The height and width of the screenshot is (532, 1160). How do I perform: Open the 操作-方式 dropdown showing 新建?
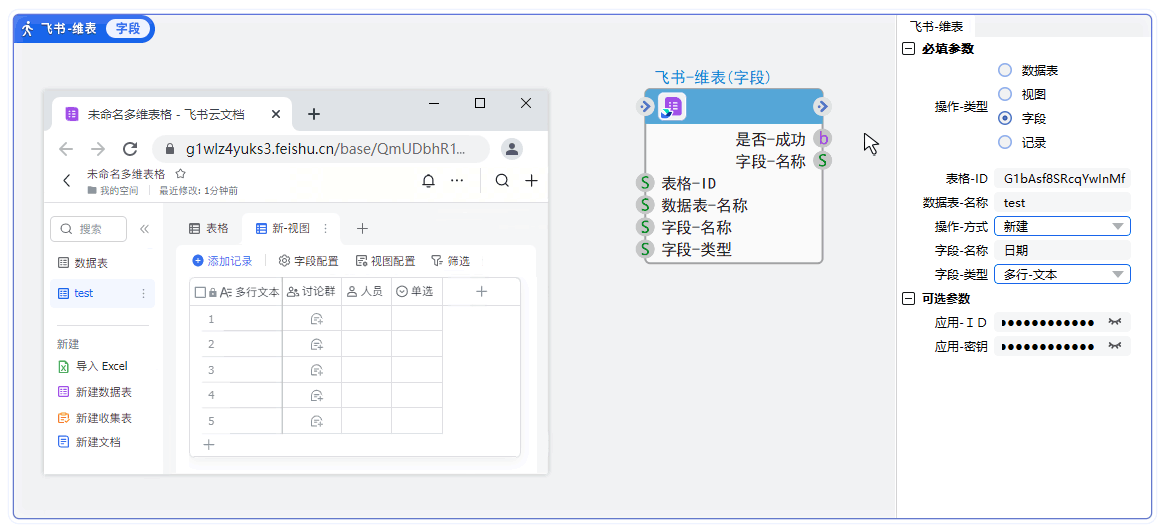tap(1062, 226)
